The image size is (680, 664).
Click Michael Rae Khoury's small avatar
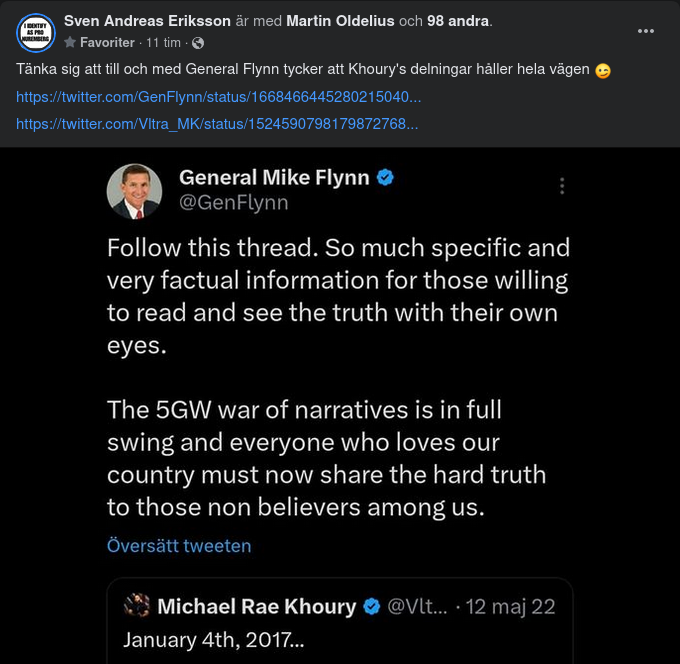tap(137, 606)
